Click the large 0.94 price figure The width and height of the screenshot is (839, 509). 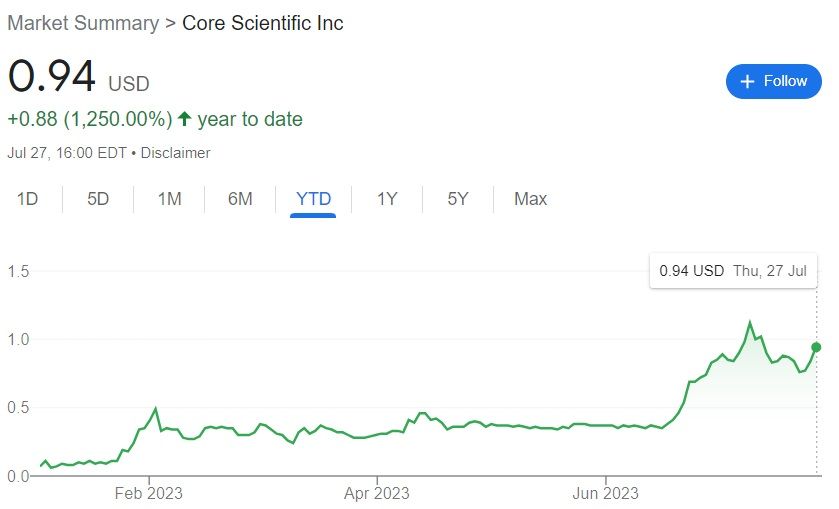coord(52,77)
